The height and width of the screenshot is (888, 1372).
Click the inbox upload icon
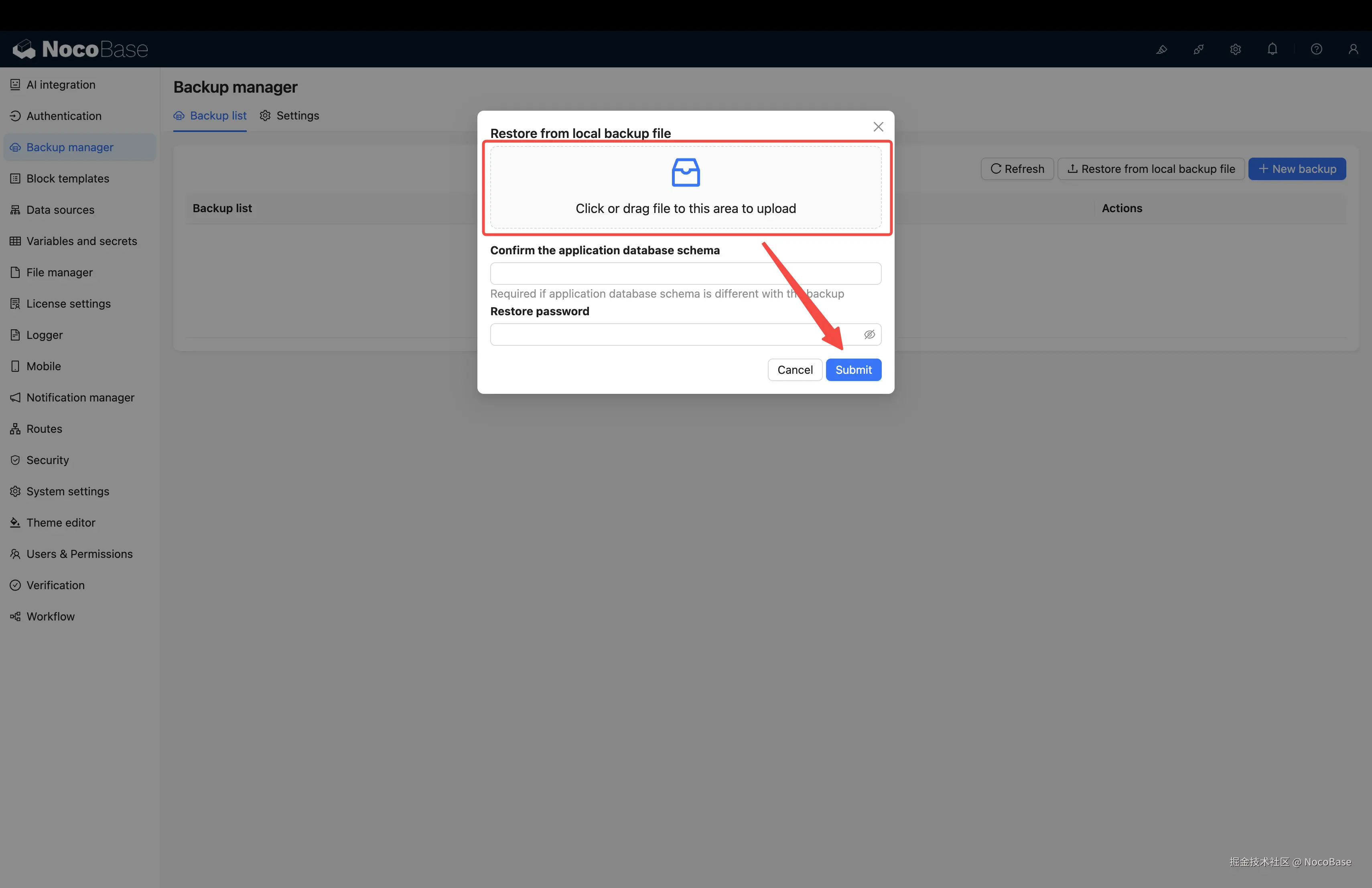(686, 172)
